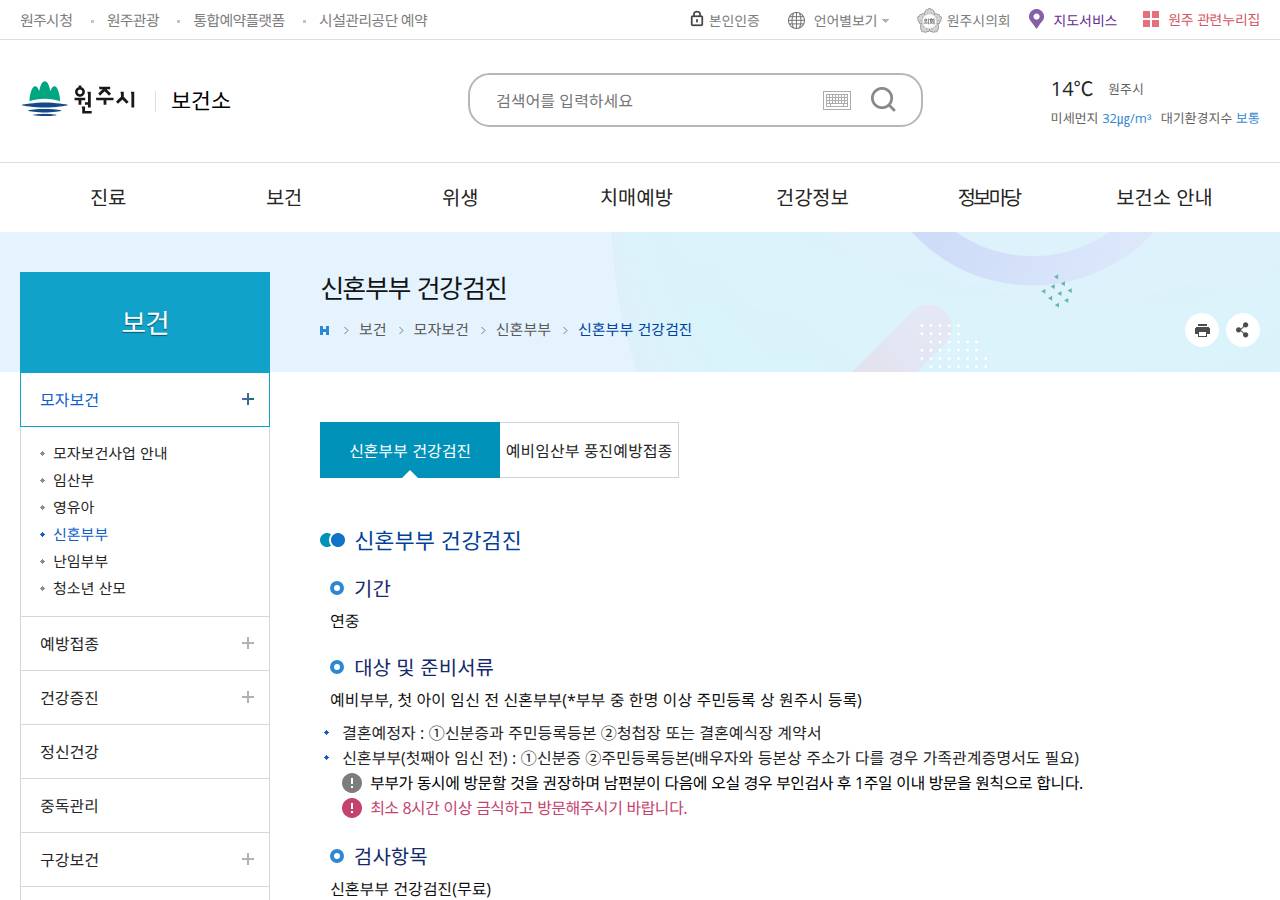This screenshot has width=1280, height=900.
Task: Open the 건강정보 main menu
Action: click(x=812, y=197)
